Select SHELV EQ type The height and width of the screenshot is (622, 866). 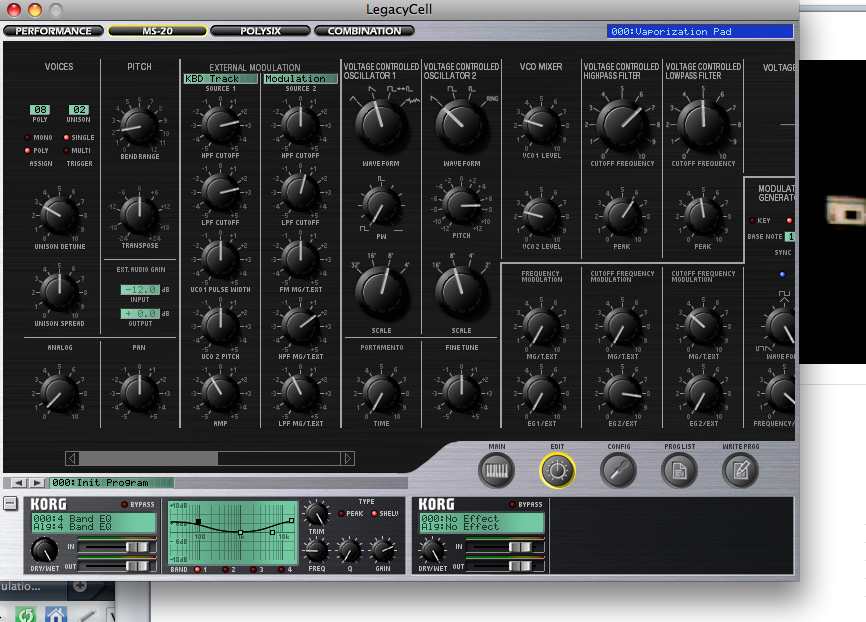374,514
